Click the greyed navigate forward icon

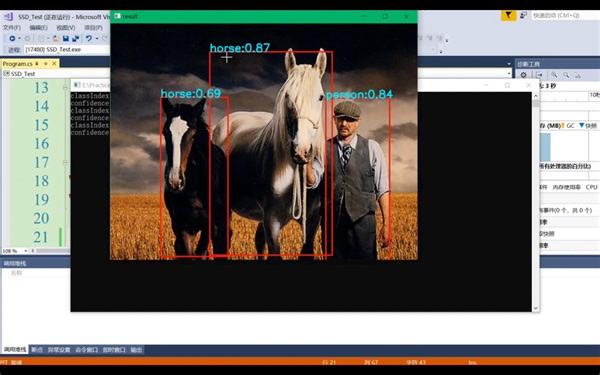click(x=27, y=38)
